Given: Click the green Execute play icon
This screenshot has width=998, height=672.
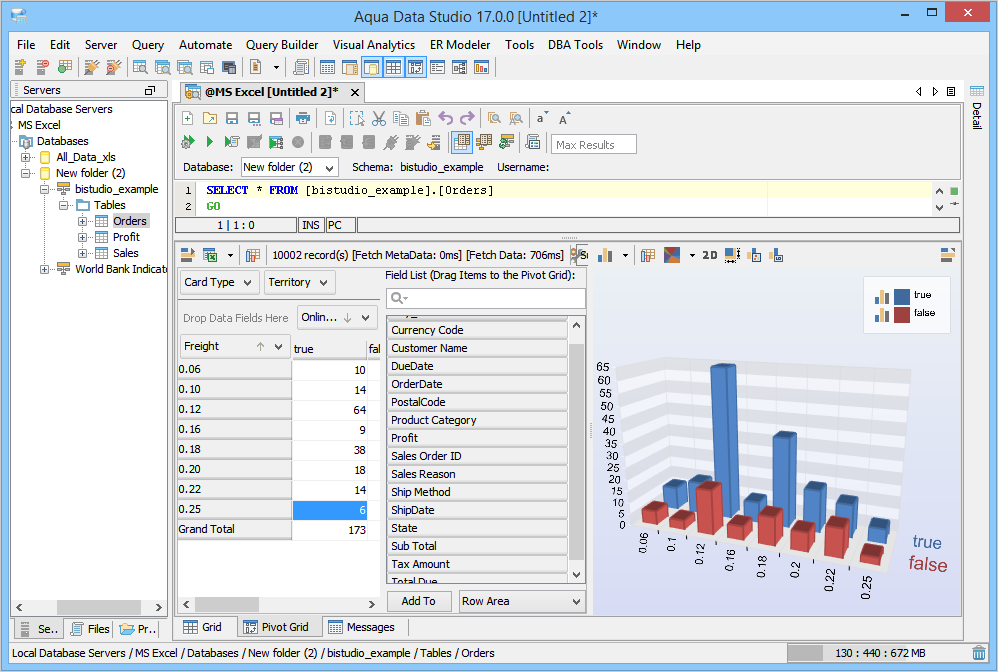Looking at the screenshot, I should [209, 142].
